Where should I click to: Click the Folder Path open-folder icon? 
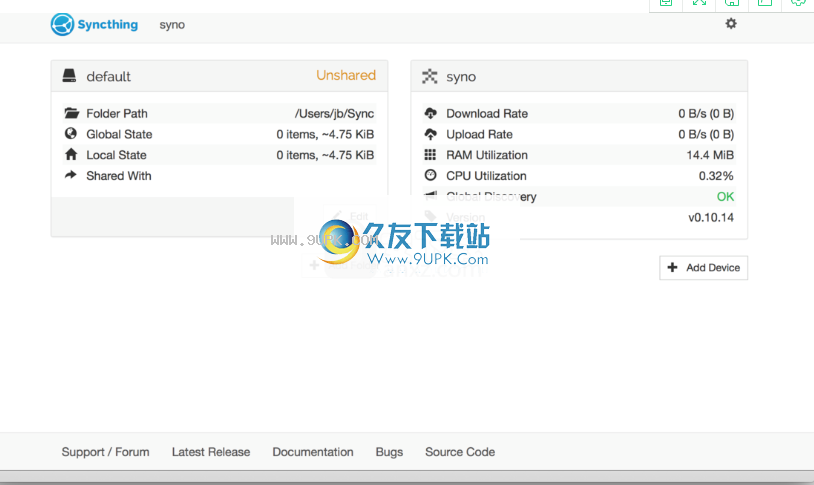72,113
